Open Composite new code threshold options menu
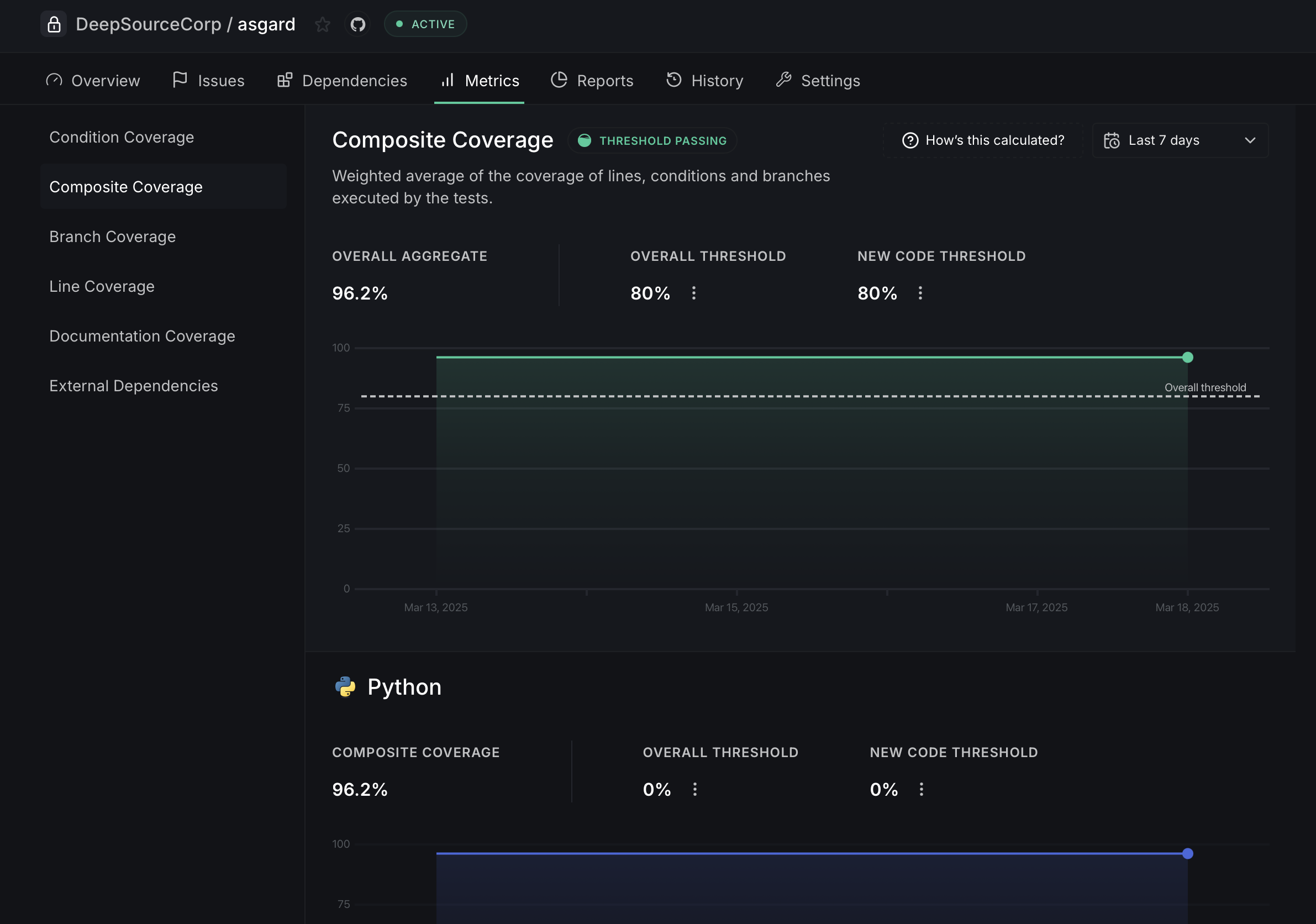This screenshot has width=1316, height=924. tap(920, 293)
